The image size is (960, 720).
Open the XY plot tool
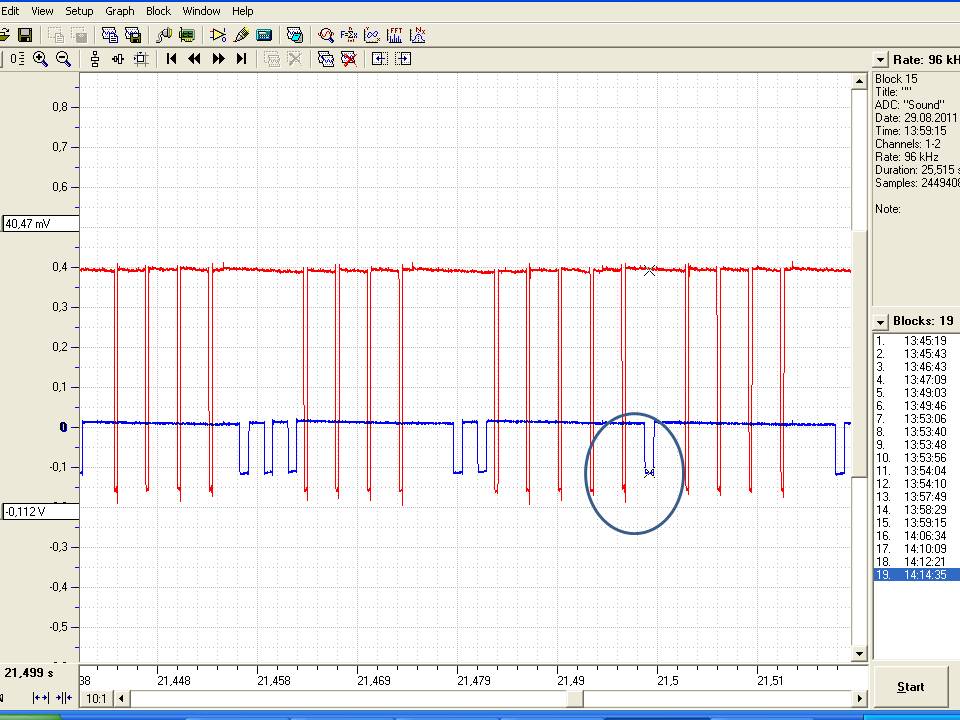coord(372,35)
